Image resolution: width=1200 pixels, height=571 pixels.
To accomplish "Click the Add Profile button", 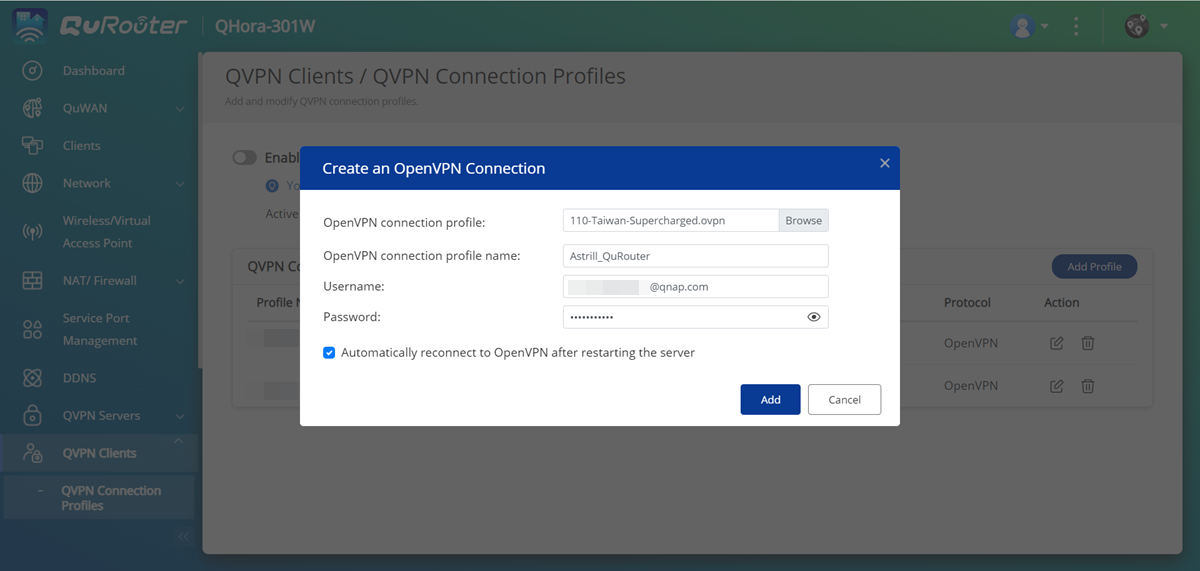I will click(1094, 267).
